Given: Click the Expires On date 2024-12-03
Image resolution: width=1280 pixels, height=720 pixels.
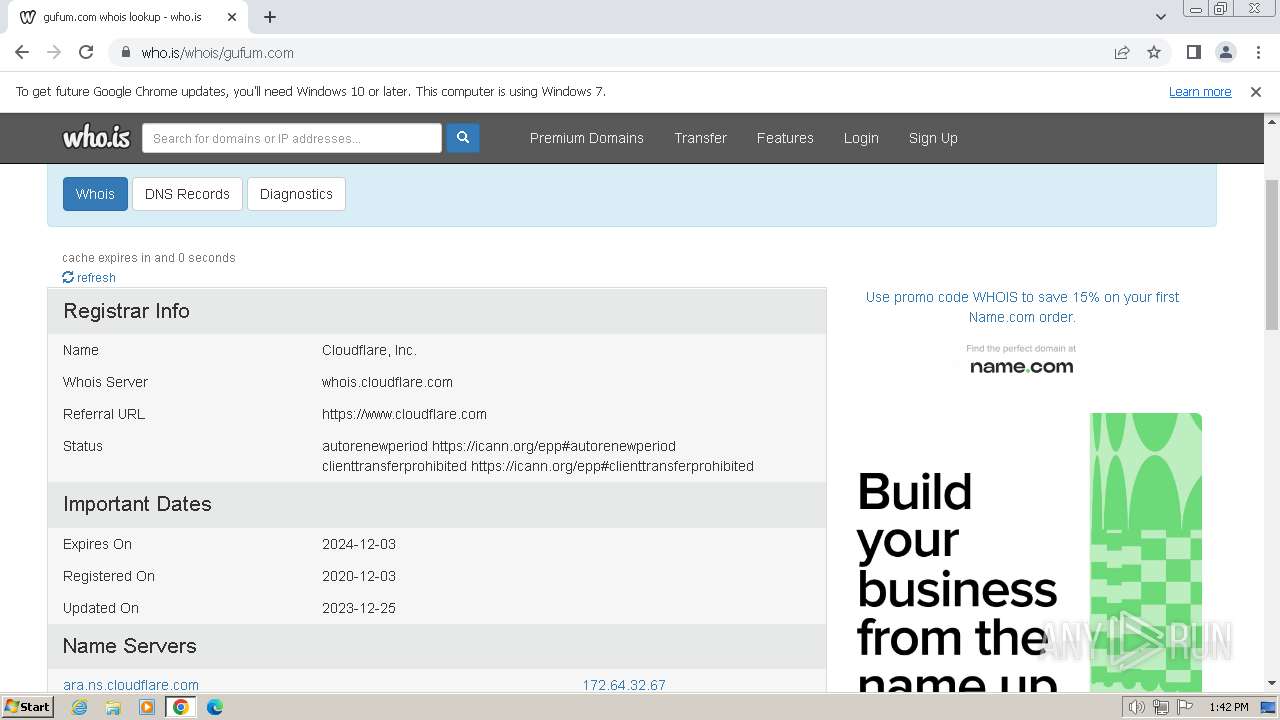Looking at the screenshot, I should [359, 544].
